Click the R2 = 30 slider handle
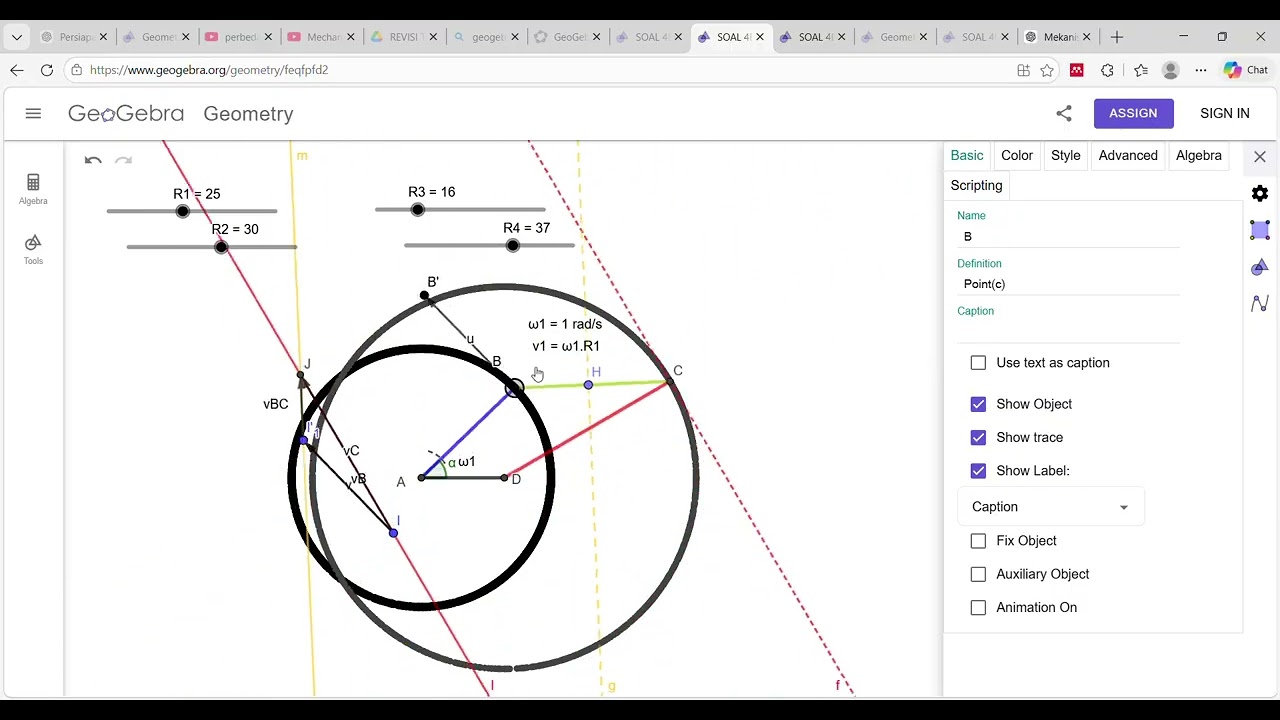 click(221, 247)
